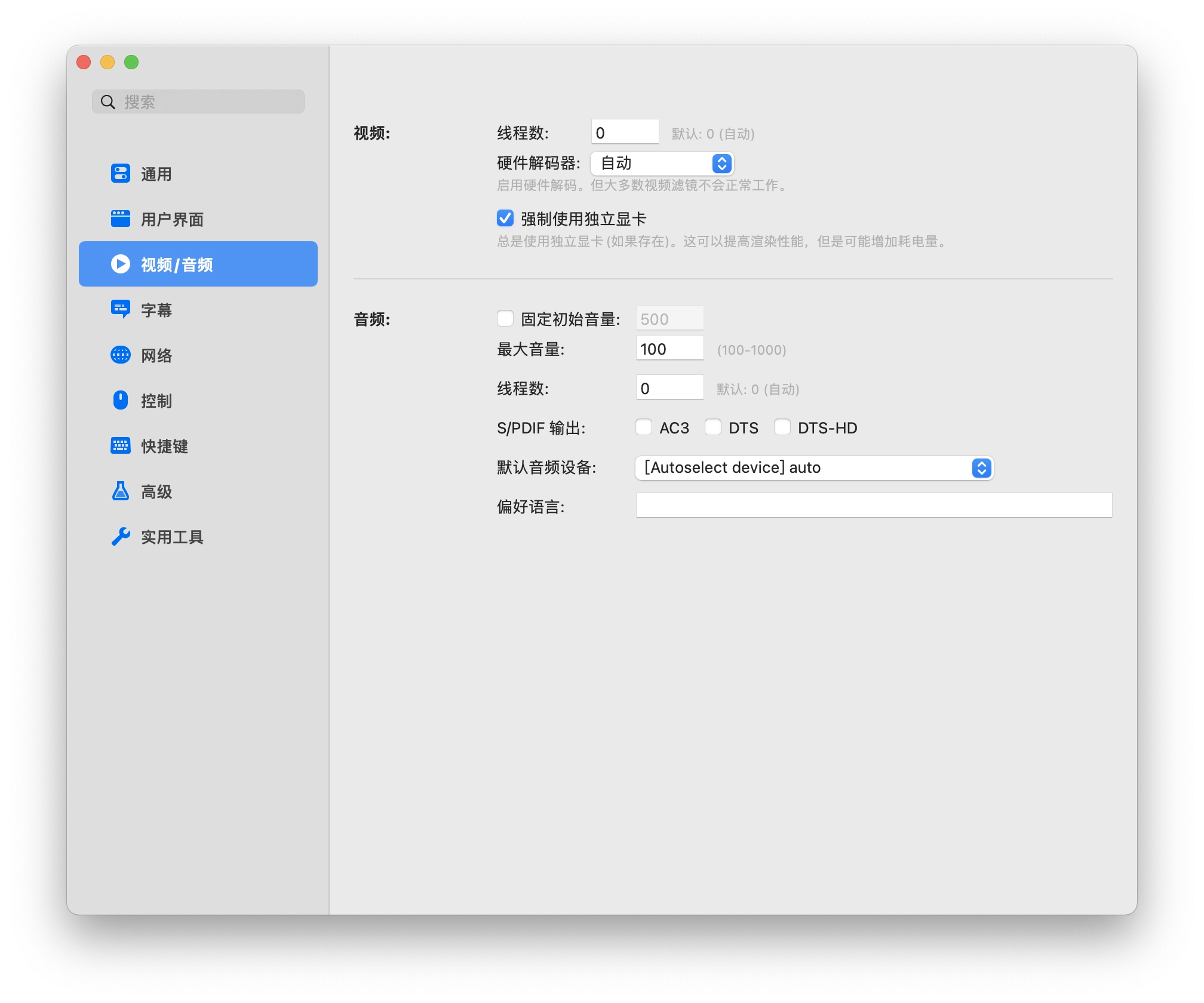The image size is (1204, 1003).
Task: Tick the DTS-HD output checkbox
Action: 782,427
